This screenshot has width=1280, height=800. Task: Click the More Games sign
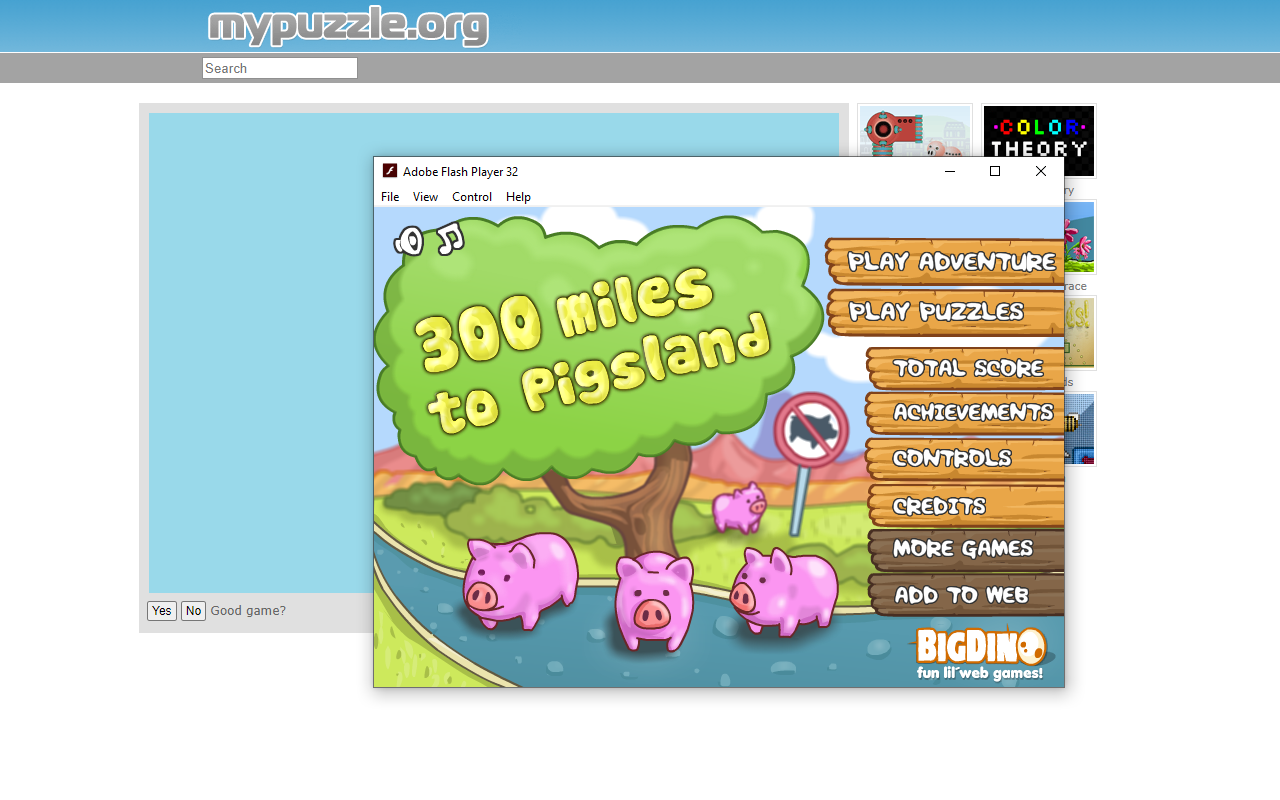point(965,549)
